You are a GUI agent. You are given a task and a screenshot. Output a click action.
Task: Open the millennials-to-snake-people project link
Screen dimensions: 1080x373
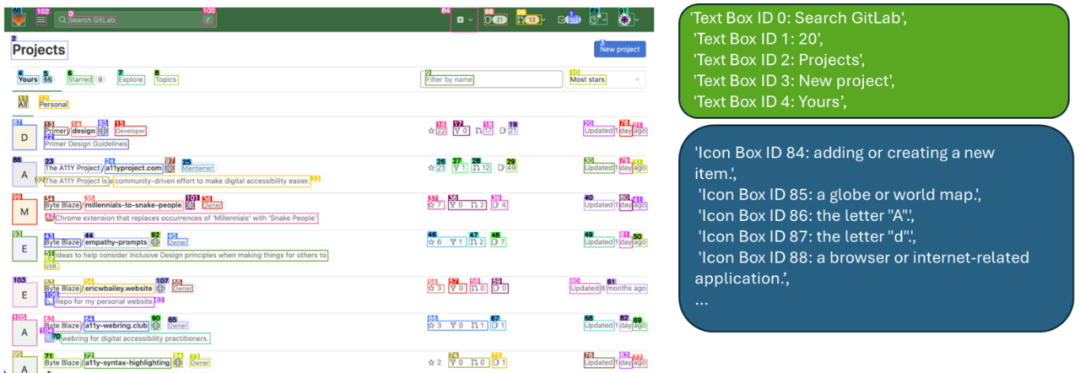(x=134, y=205)
